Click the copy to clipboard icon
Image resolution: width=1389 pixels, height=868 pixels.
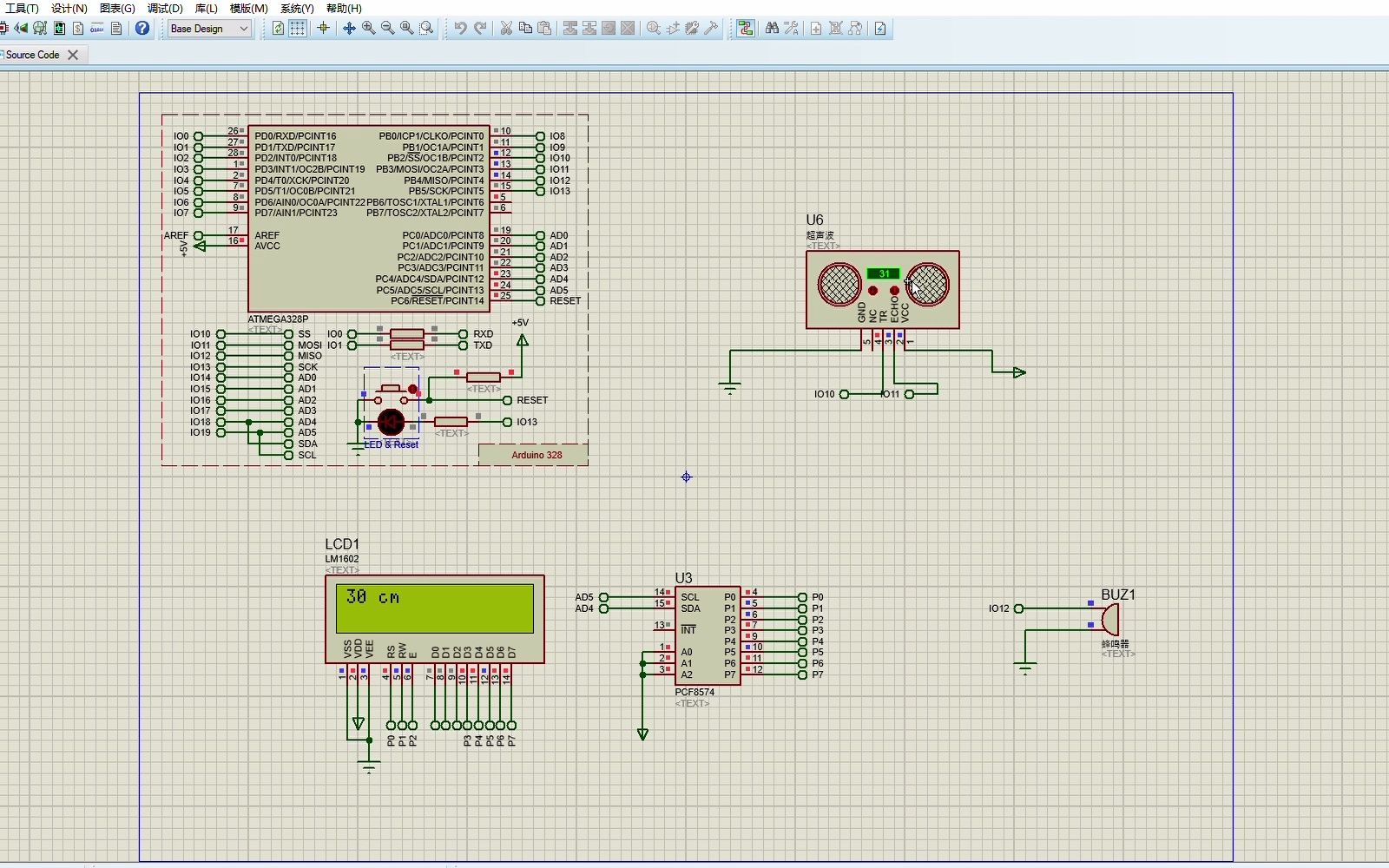[525, 29]
